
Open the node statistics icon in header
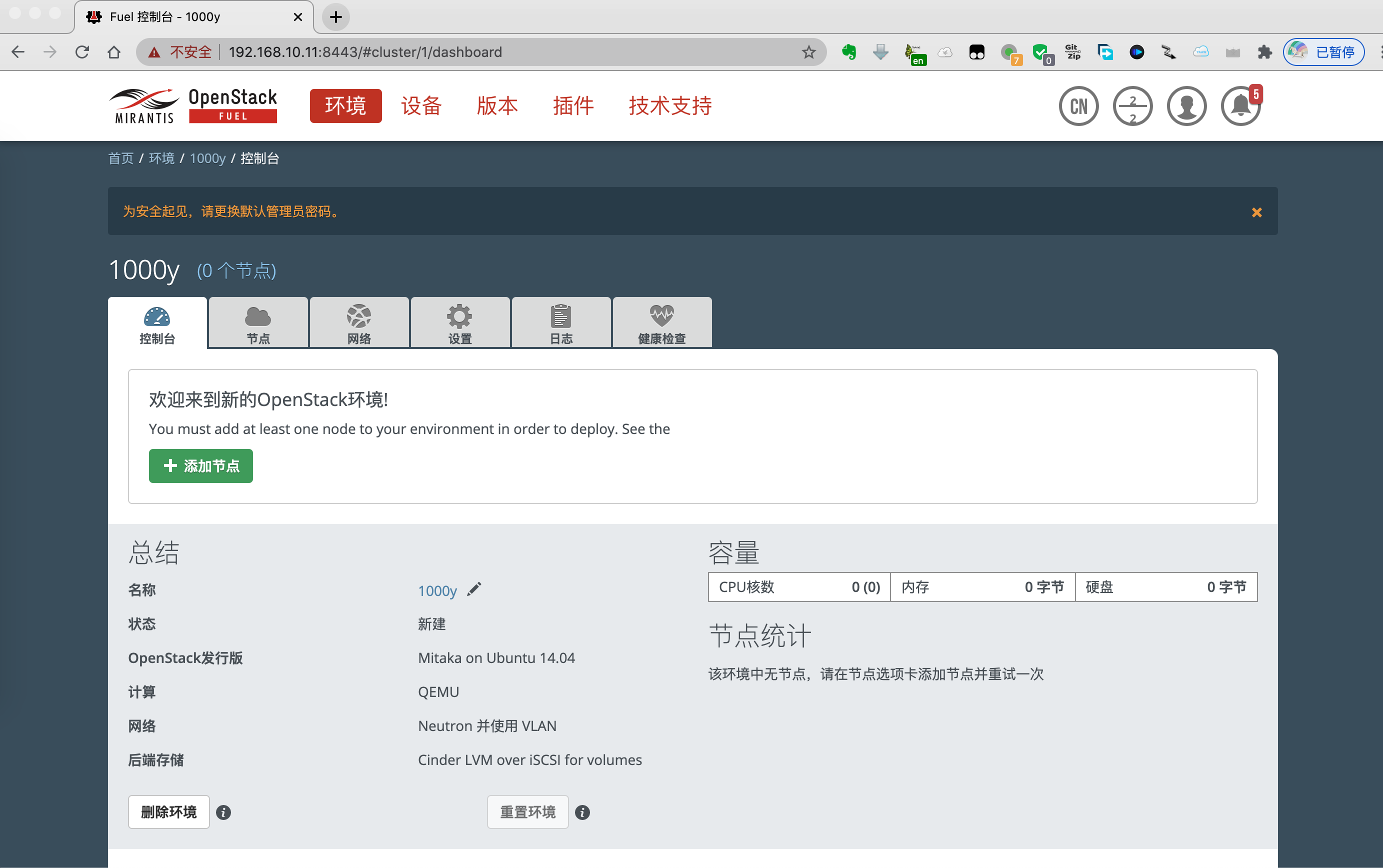pos(1132,106)
